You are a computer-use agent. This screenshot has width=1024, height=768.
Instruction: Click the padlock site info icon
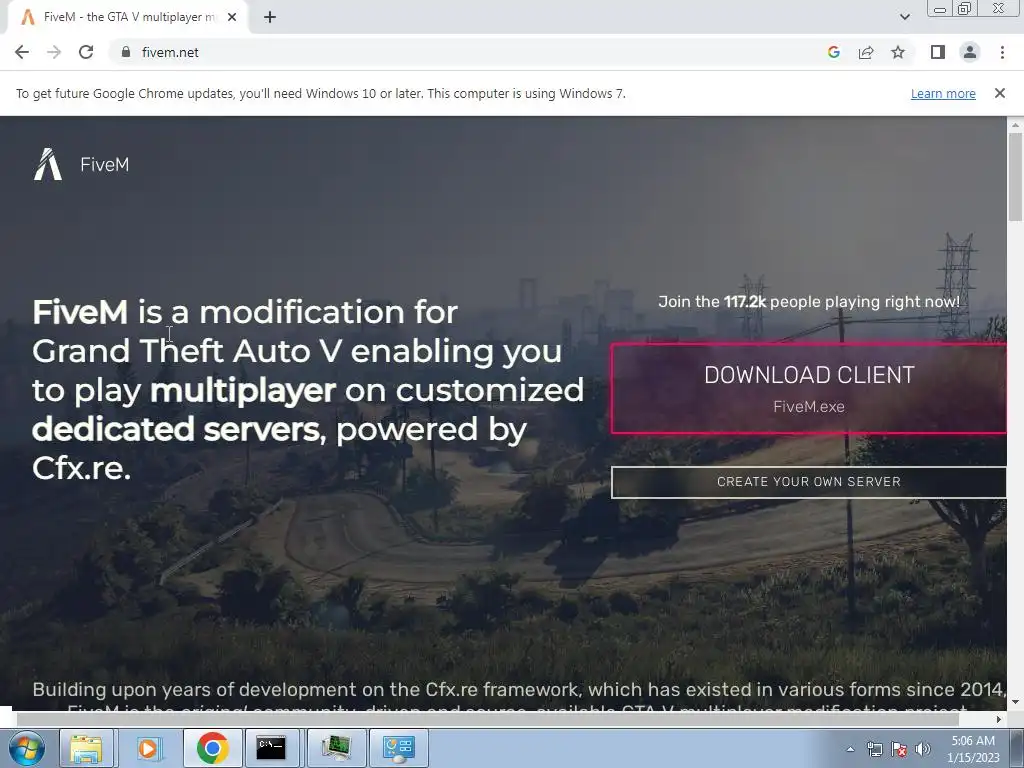click(x=126, y=52)
